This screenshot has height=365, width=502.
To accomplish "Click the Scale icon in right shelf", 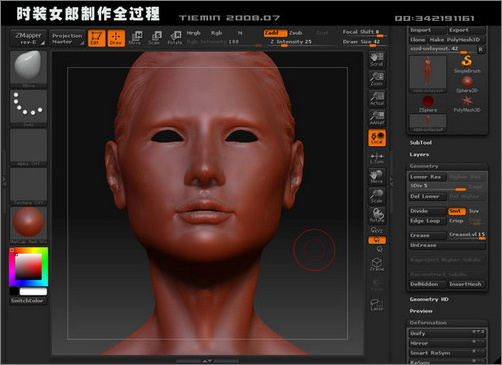I will pos(377,196).
